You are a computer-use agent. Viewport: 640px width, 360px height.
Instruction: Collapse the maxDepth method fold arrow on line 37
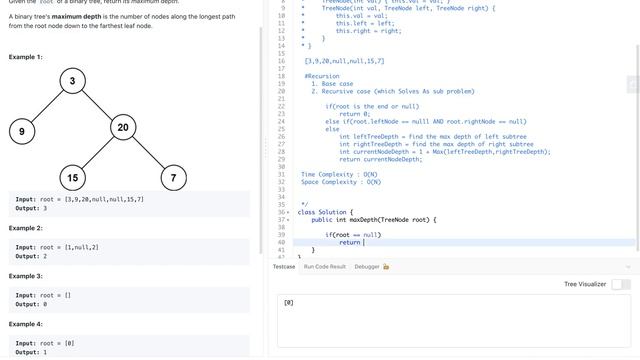(288, 220)
